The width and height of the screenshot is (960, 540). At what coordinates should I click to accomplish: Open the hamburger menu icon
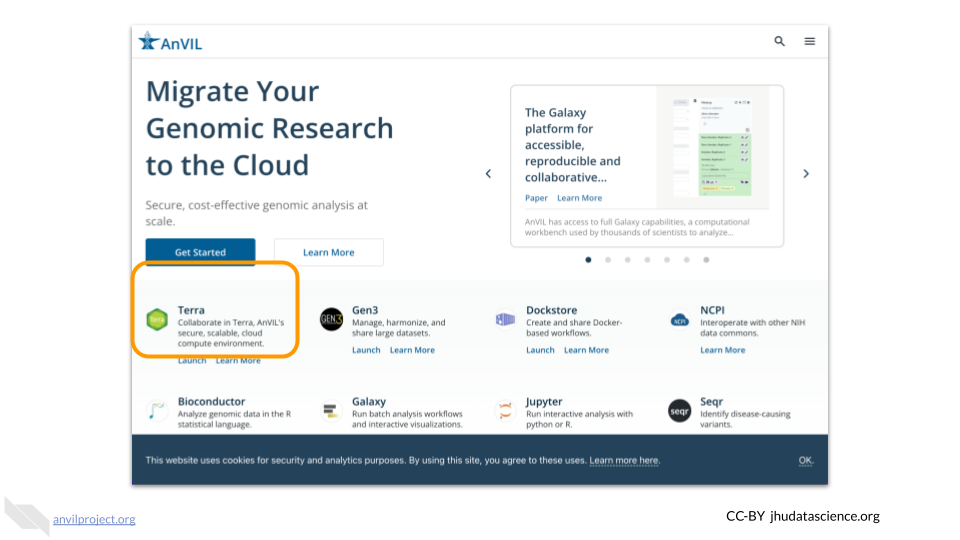tap(809, 41)
